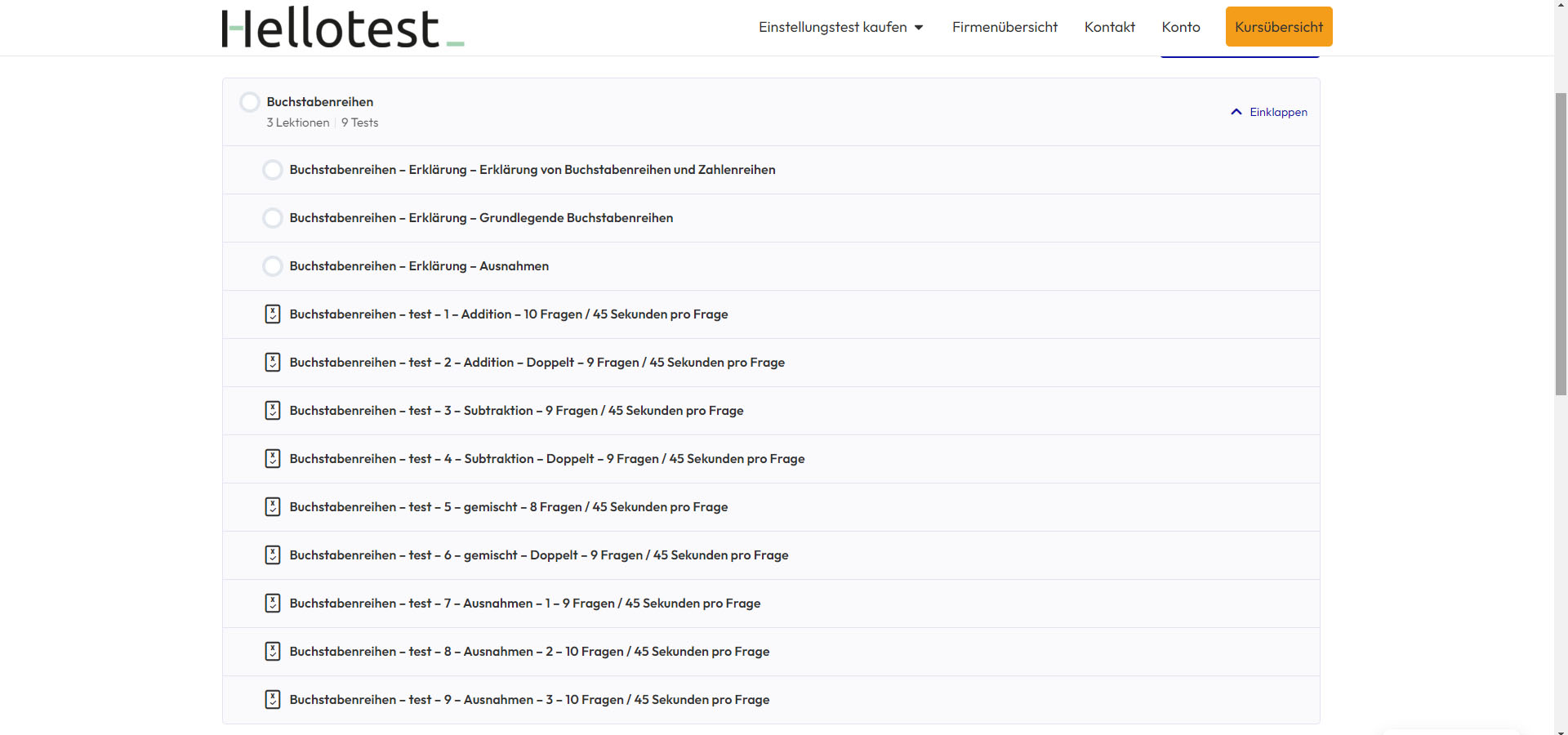Start test 6 – gemischt – Doppelt
This screenshot has height=735, width=1568.
coord(539,555)
